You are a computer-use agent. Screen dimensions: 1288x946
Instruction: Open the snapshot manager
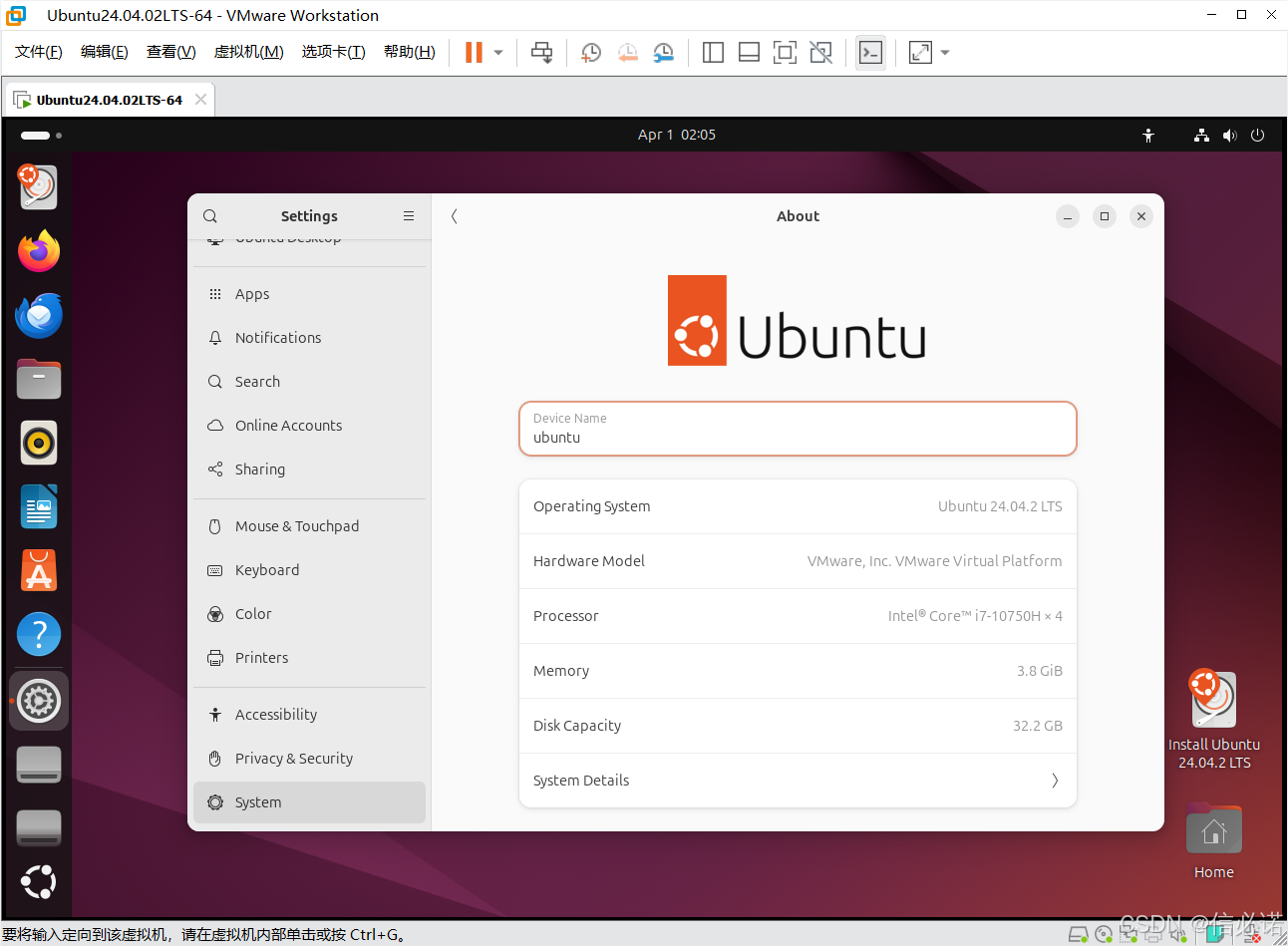coord(664,53)
